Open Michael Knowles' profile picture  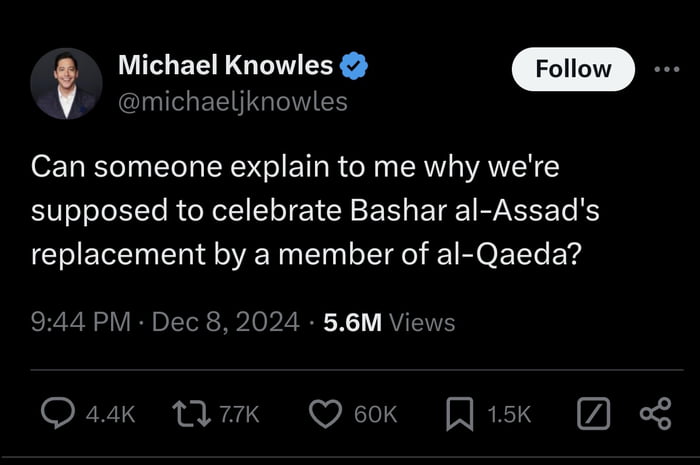click(x=67, y=84)
